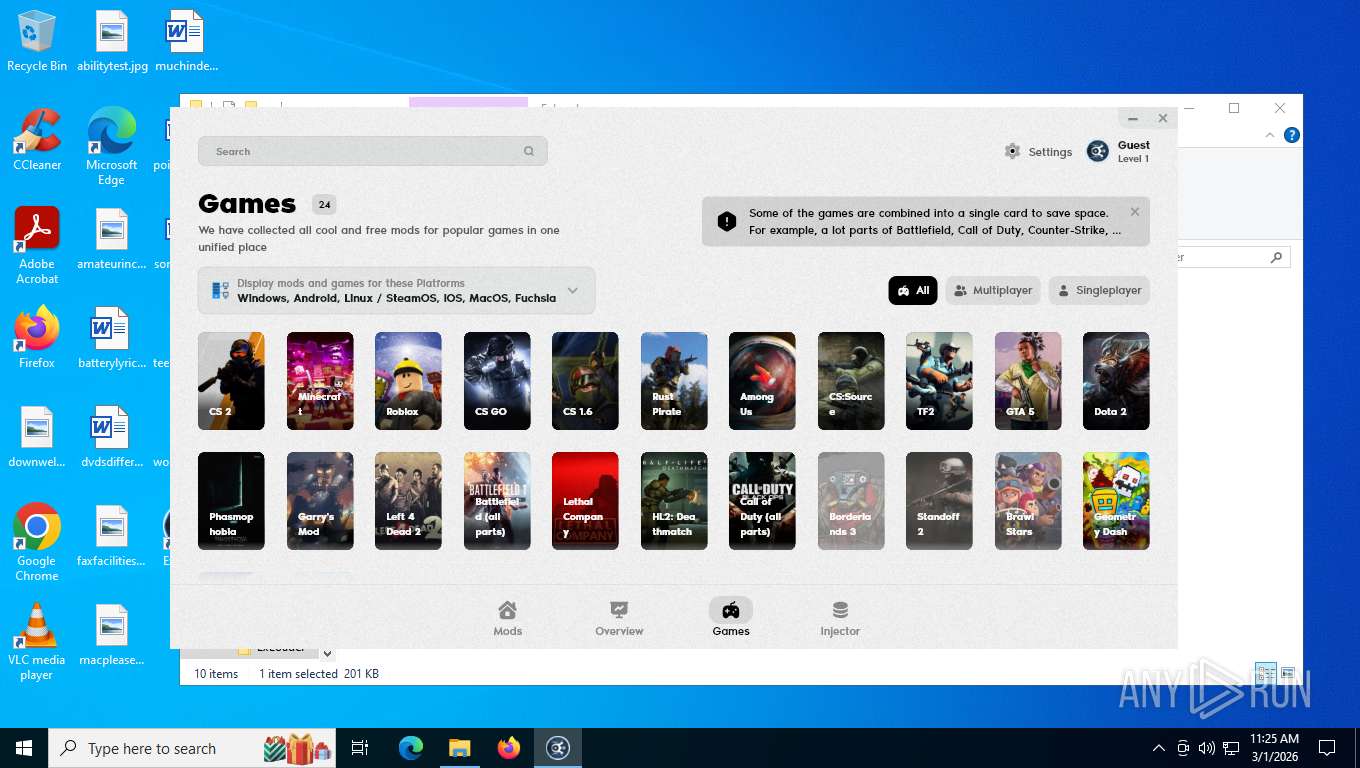This screenshot has height=768, width=1360.
Task: Switch to the Mods tab
Action: click(x=508, y=618)
